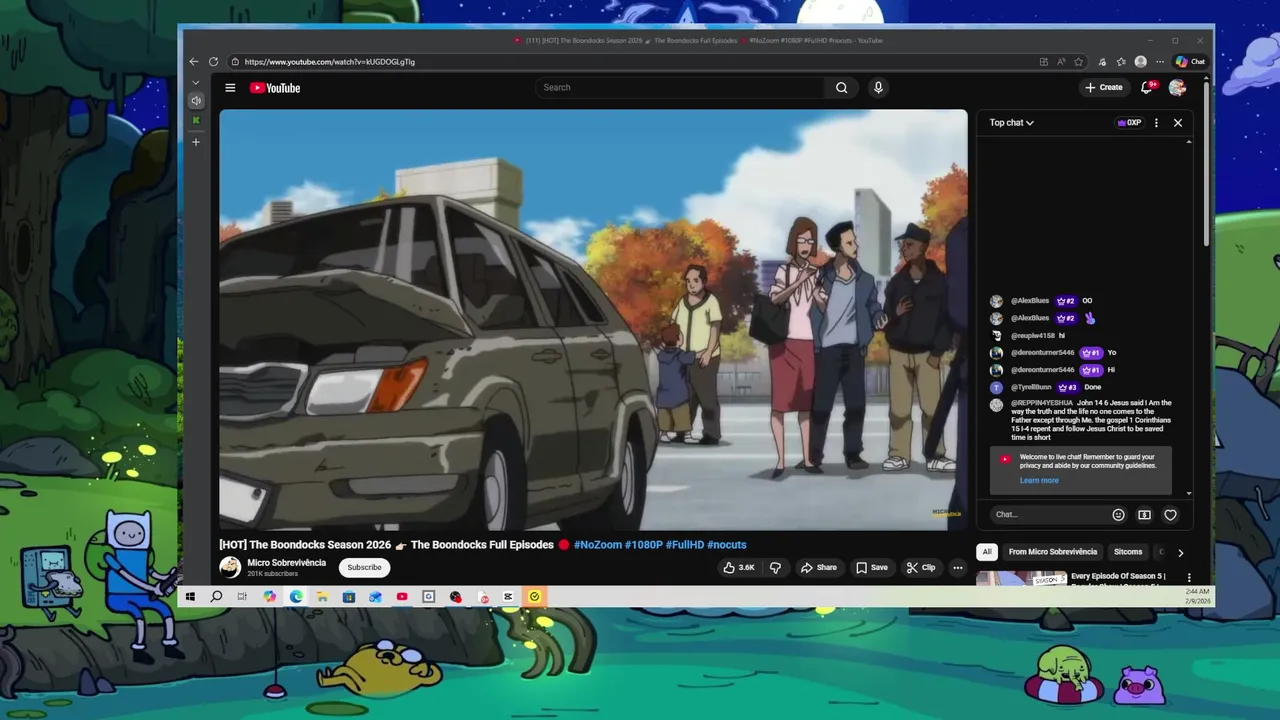Click the Create button

tap(1104, 88)
